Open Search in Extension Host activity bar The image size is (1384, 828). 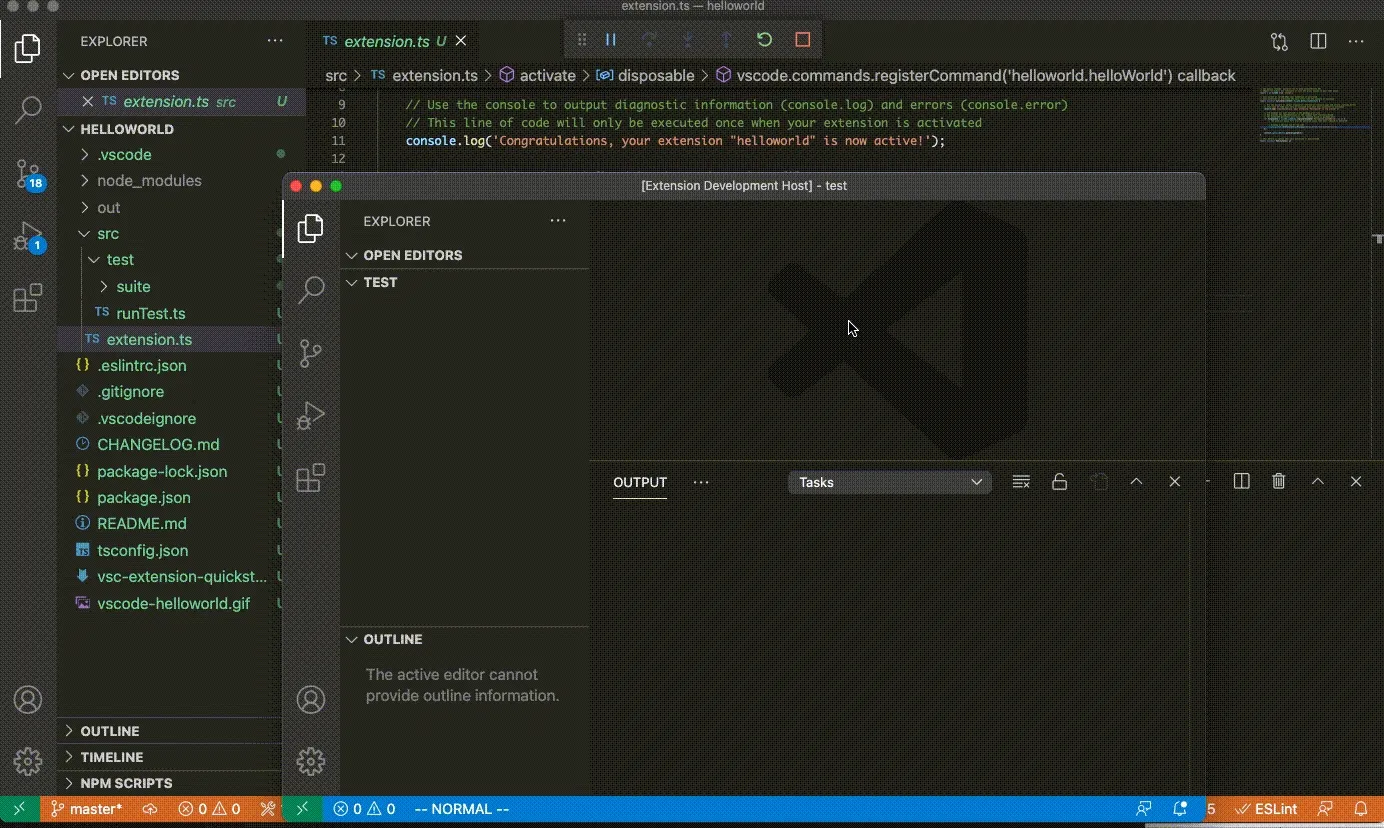311,290
